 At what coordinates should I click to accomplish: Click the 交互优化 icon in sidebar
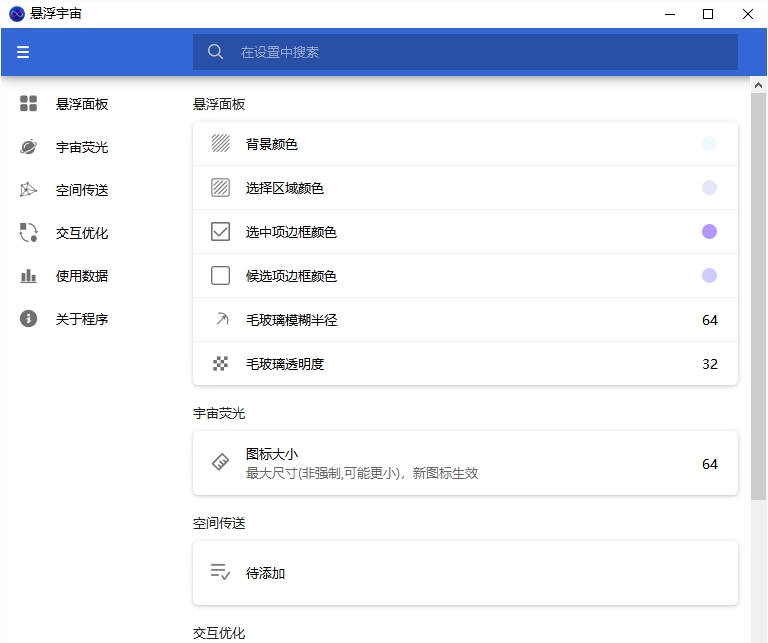(x=28, y=233)
